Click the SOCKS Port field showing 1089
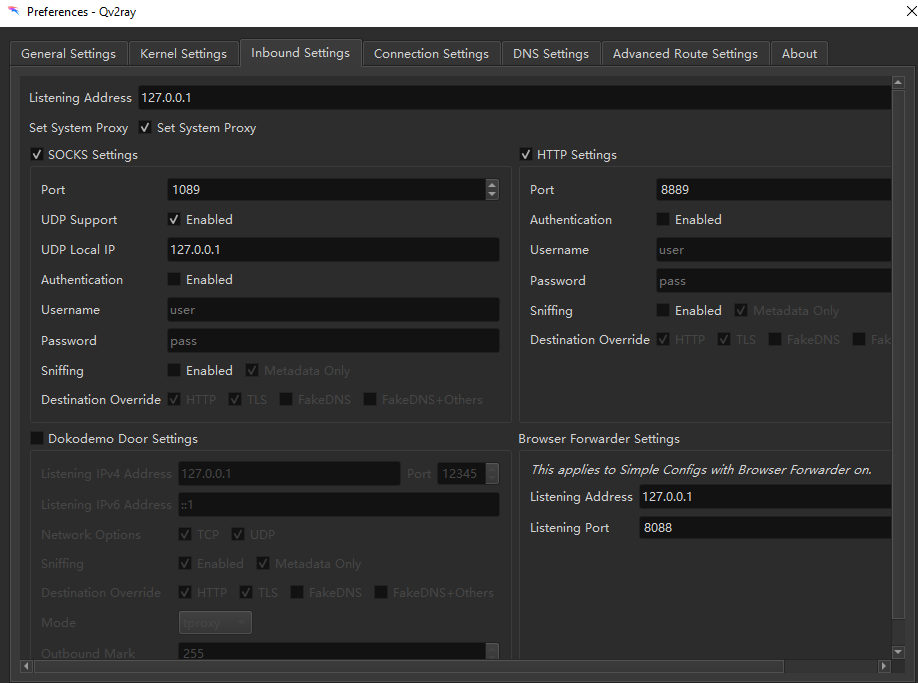Image resolution: width=918 pixels, height=683 pixels. click(x=327, y=190)
